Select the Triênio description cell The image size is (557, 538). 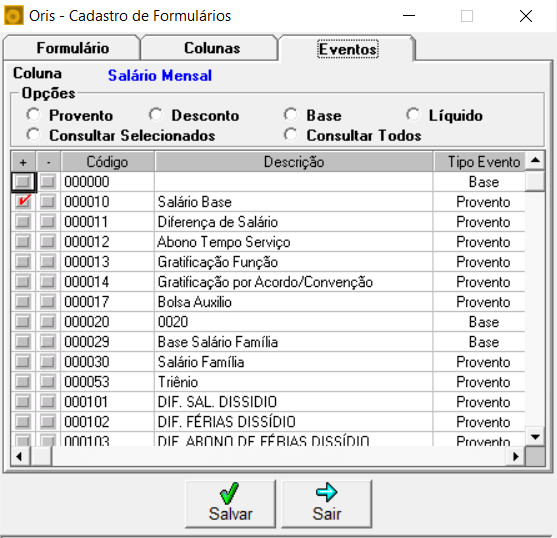pos(294,382)
